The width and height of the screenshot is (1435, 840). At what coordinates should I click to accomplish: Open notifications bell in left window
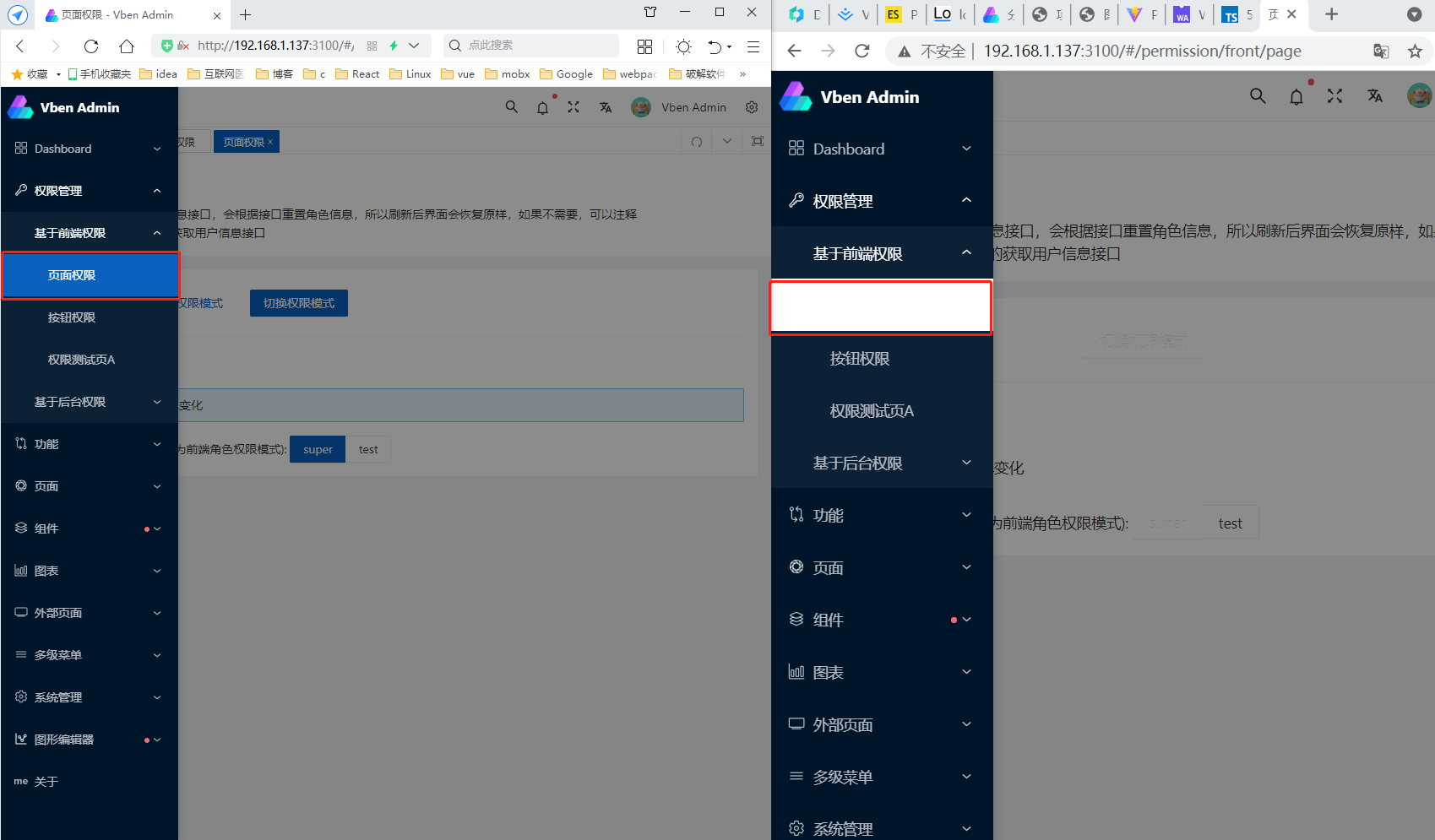[543, 107]
